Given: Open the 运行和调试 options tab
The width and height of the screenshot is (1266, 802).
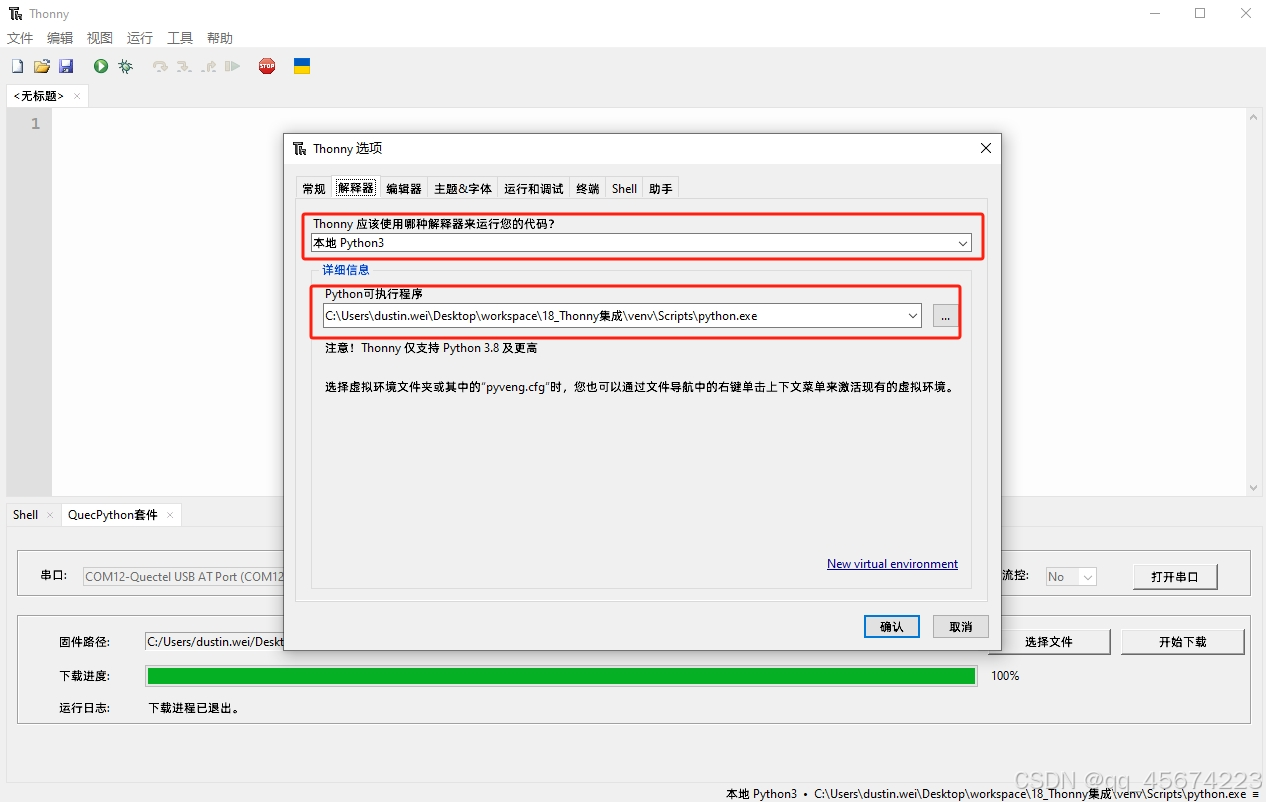Looking at the screenshot, I should pyautogui.click(x=534, y=188).
